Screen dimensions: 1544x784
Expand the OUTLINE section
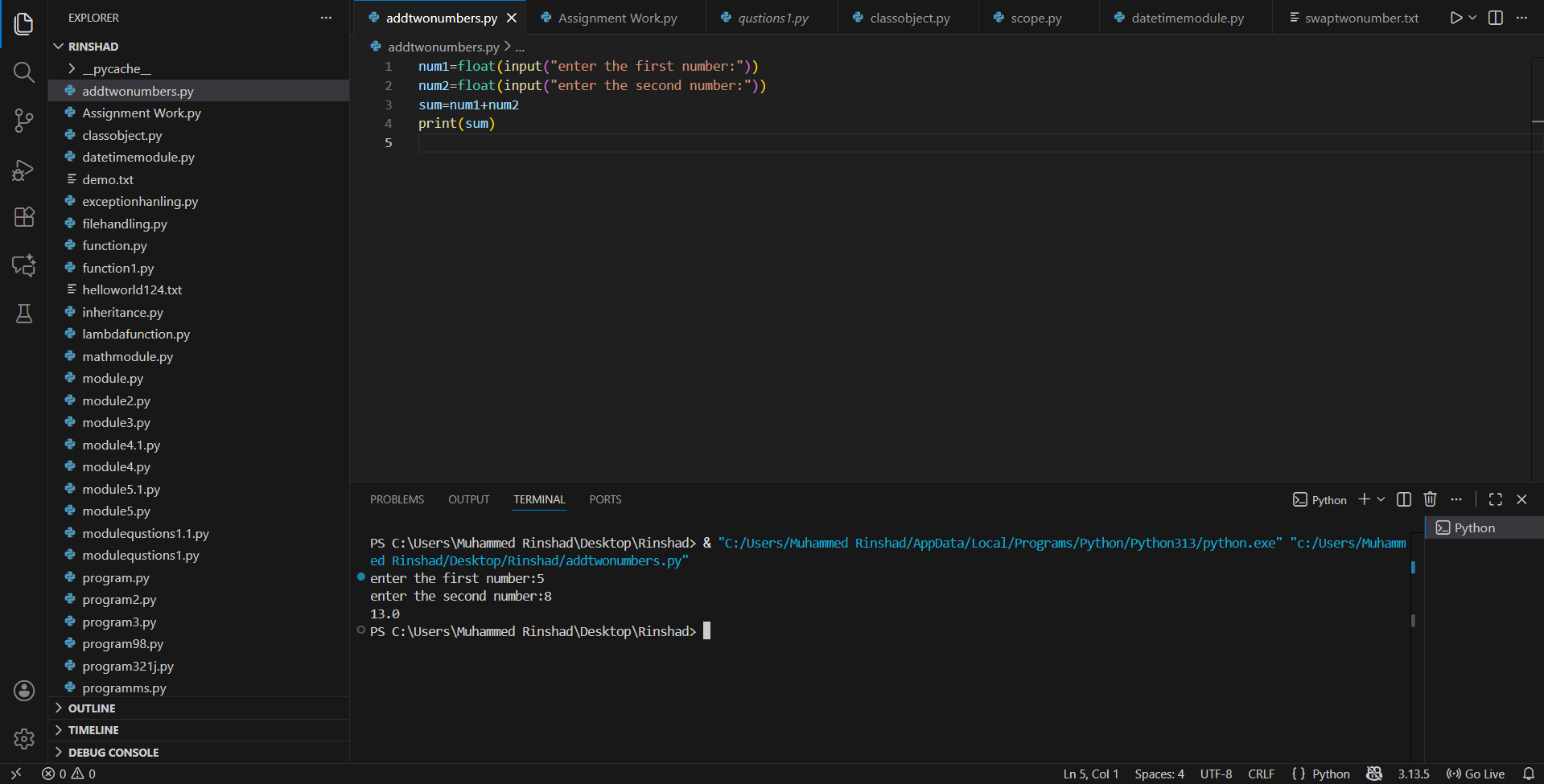coord(91,708)
